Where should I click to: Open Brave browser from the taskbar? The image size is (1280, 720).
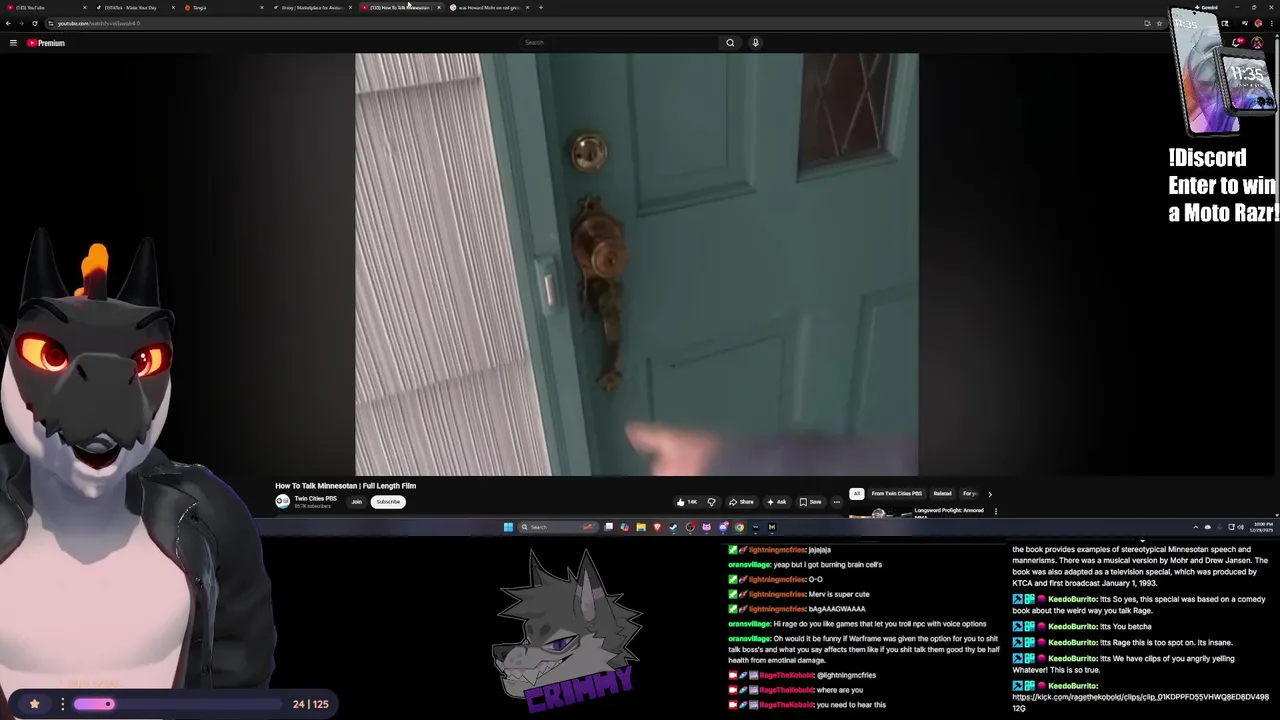click(657, 527)
